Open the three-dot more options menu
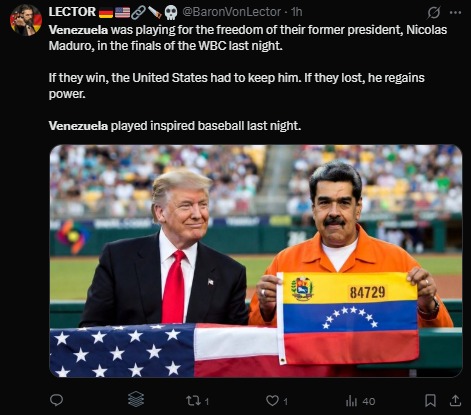 tap(455, 13)
